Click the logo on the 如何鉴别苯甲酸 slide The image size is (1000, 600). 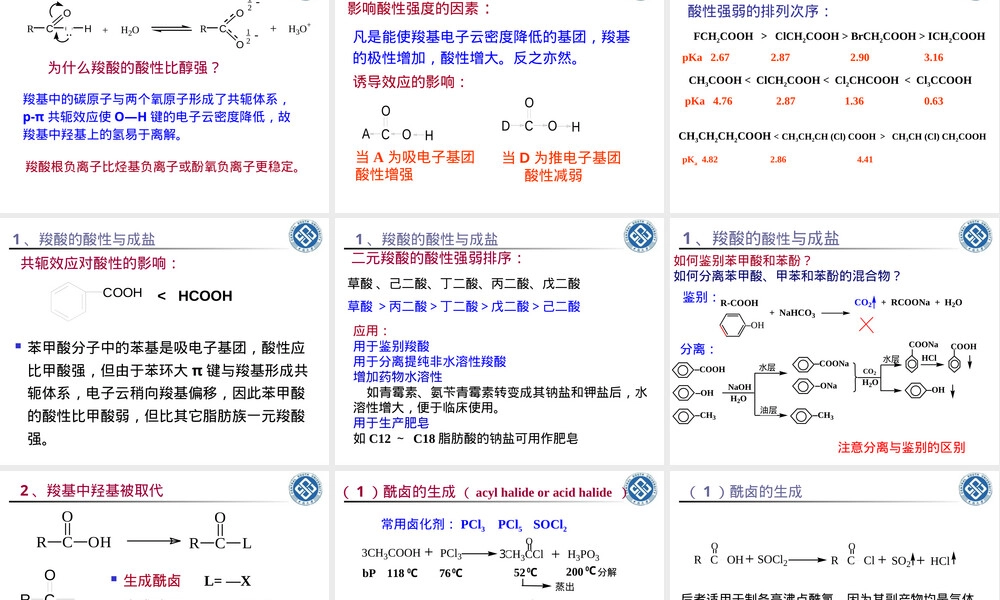coord(975,237)
